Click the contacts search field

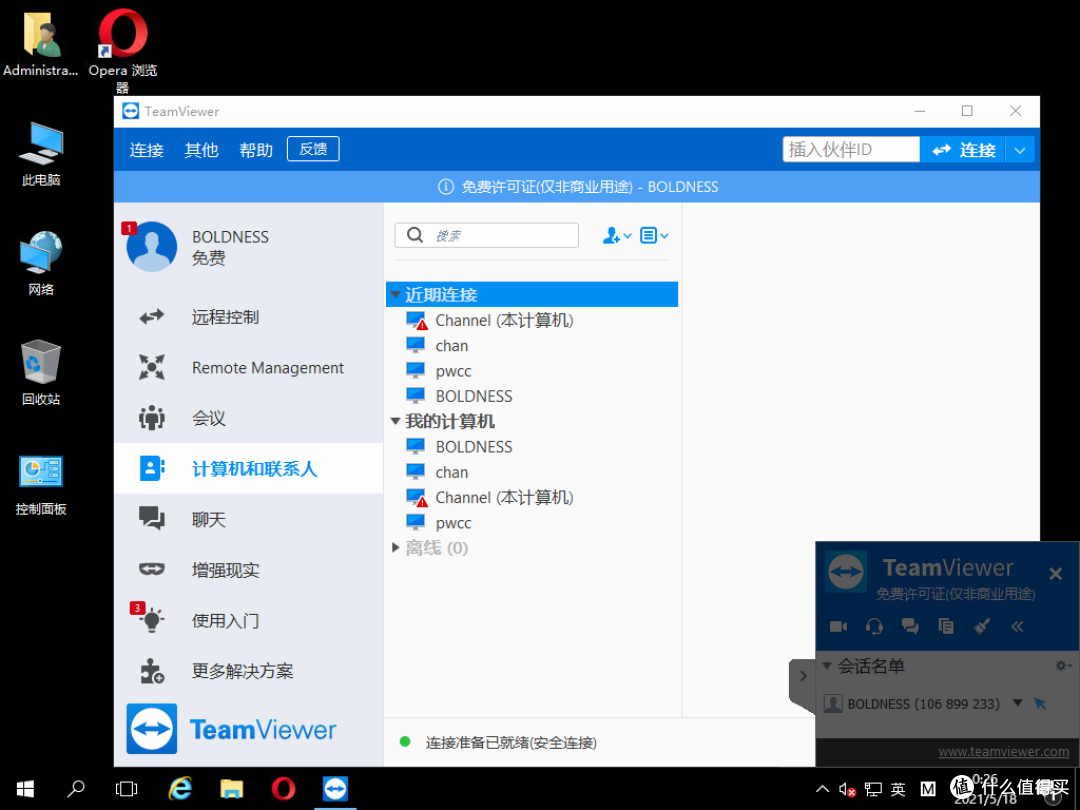[487, 236]
